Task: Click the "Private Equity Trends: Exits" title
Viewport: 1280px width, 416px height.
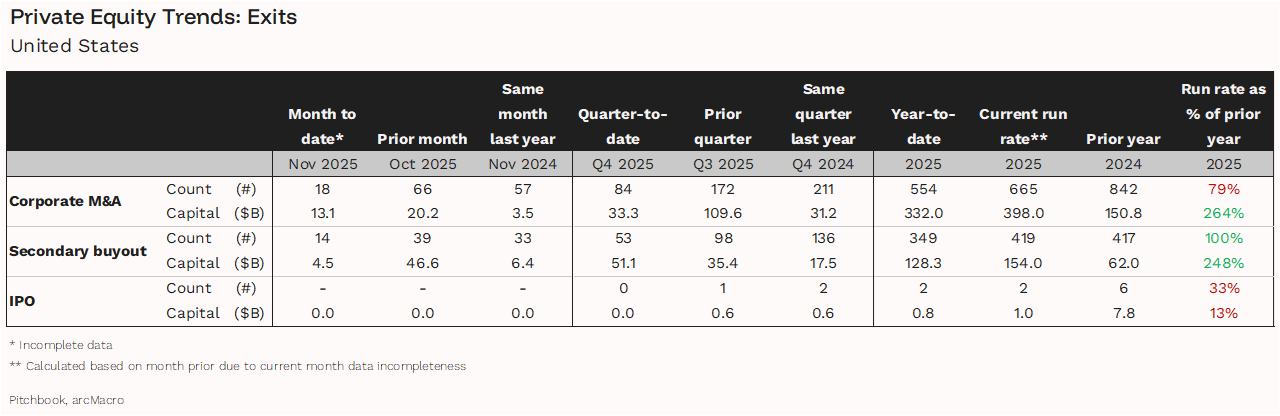Action: [x=153, y=17]
